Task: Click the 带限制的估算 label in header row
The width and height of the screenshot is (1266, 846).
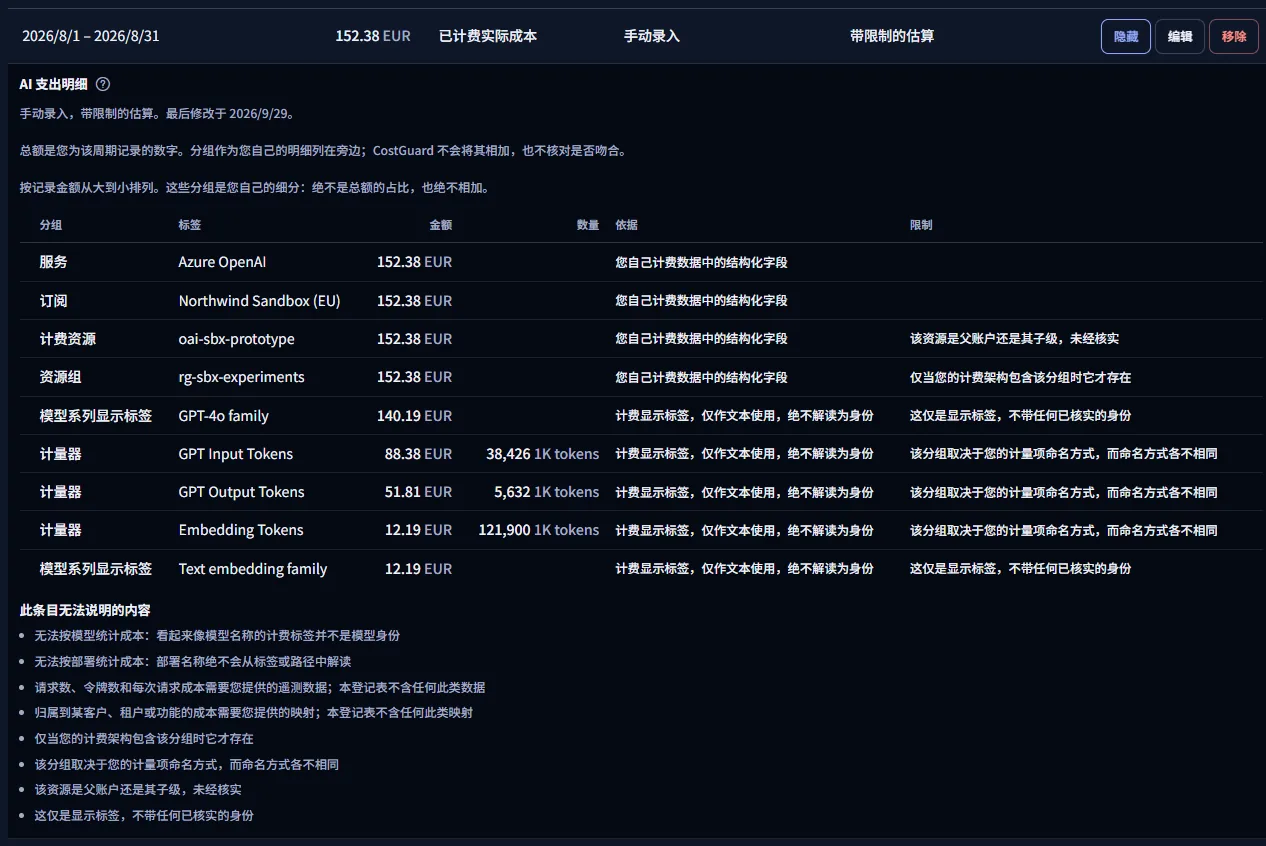Action: tap(892, 36)
